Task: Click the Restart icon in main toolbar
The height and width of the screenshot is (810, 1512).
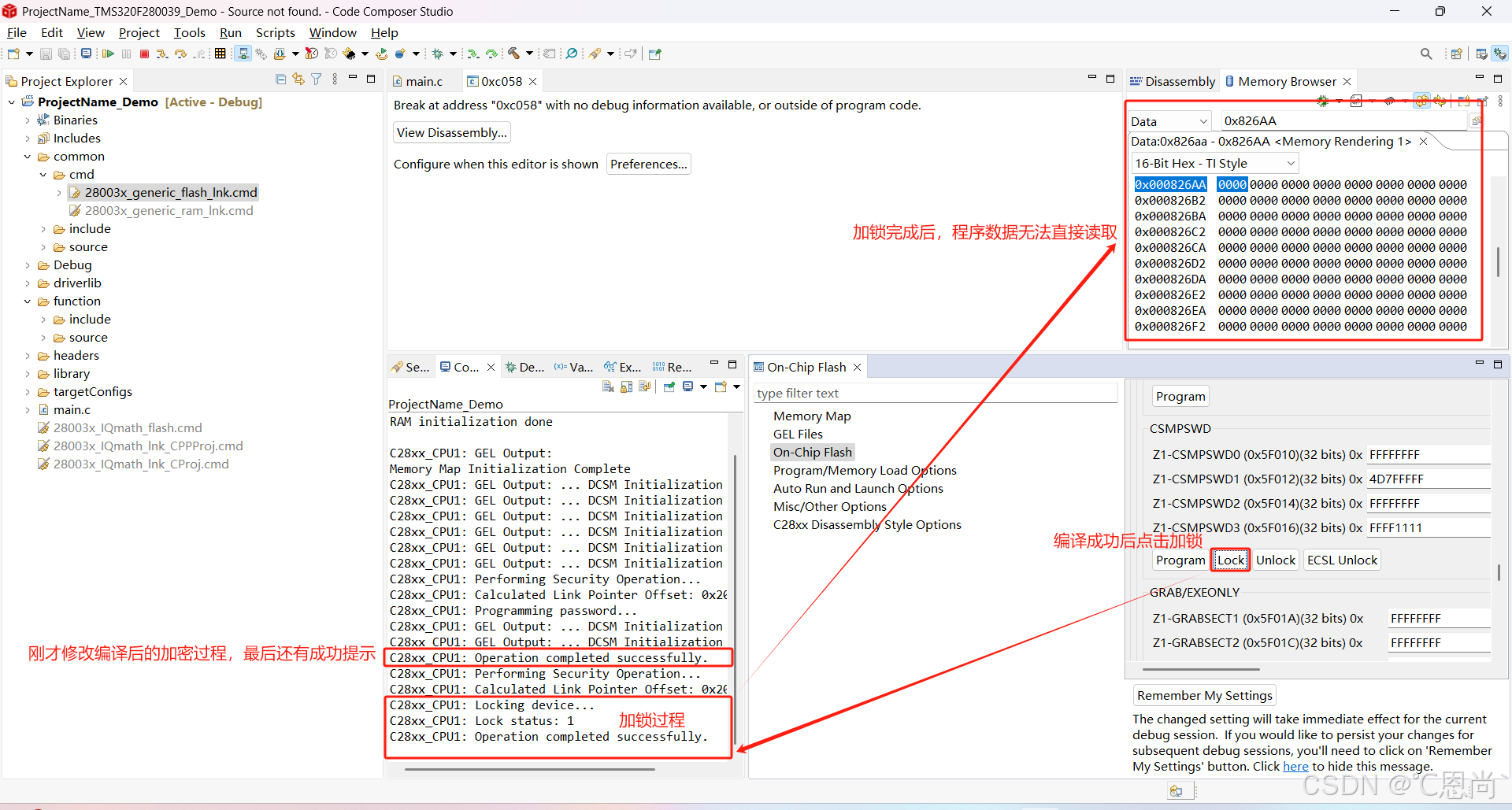Action: coord(381,54)
